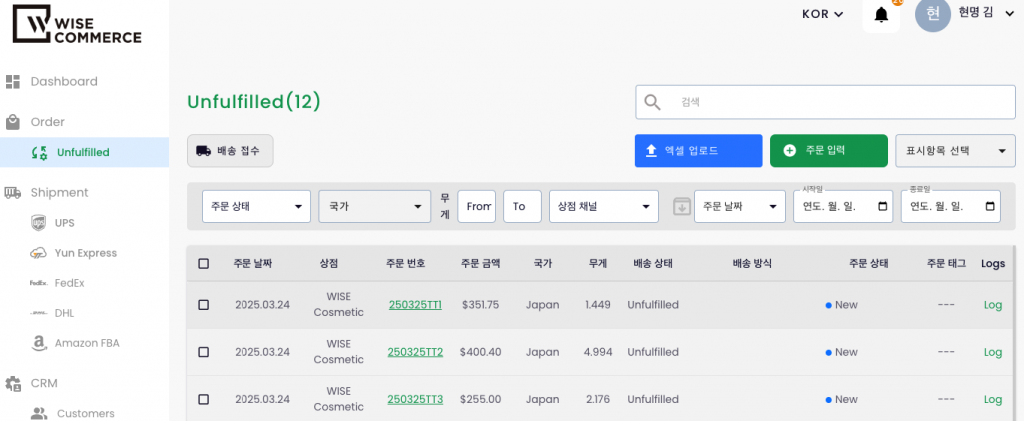Open the KOR language selector
The image size is (1024, 421).
[822, 14]
